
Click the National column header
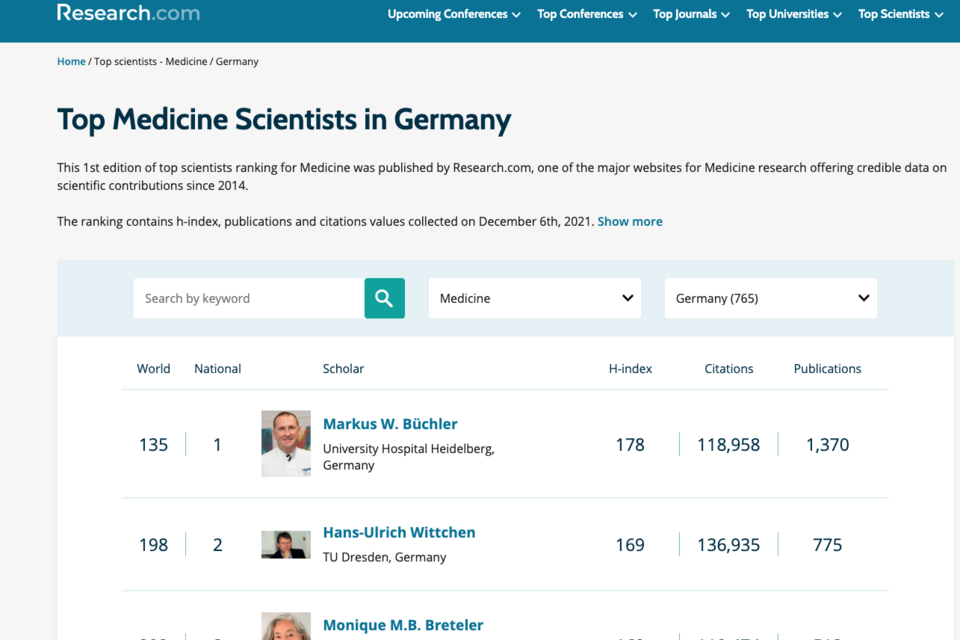click(x=217, y=369)
